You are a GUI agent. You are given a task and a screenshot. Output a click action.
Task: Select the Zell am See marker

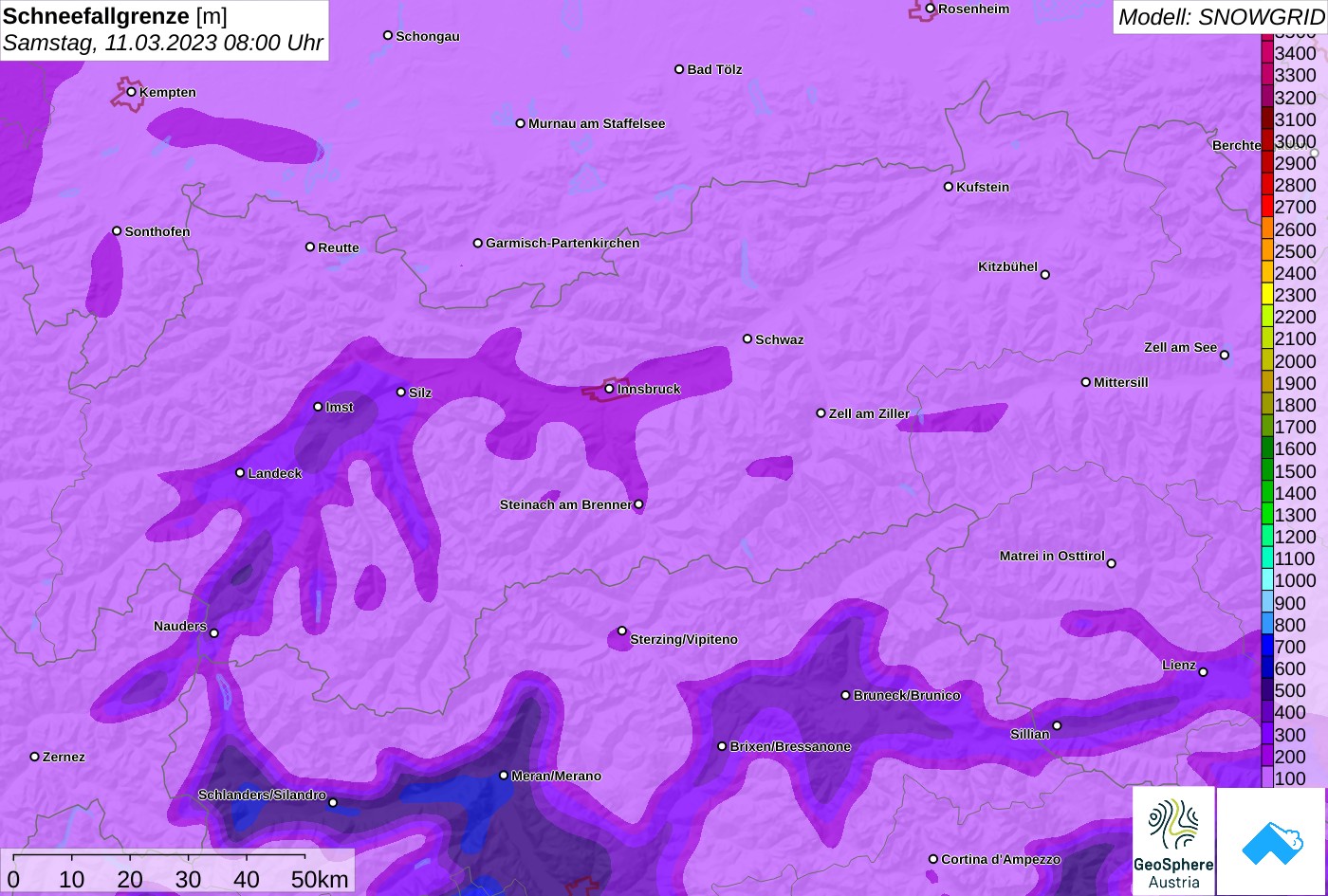(x=1225, y=356)
